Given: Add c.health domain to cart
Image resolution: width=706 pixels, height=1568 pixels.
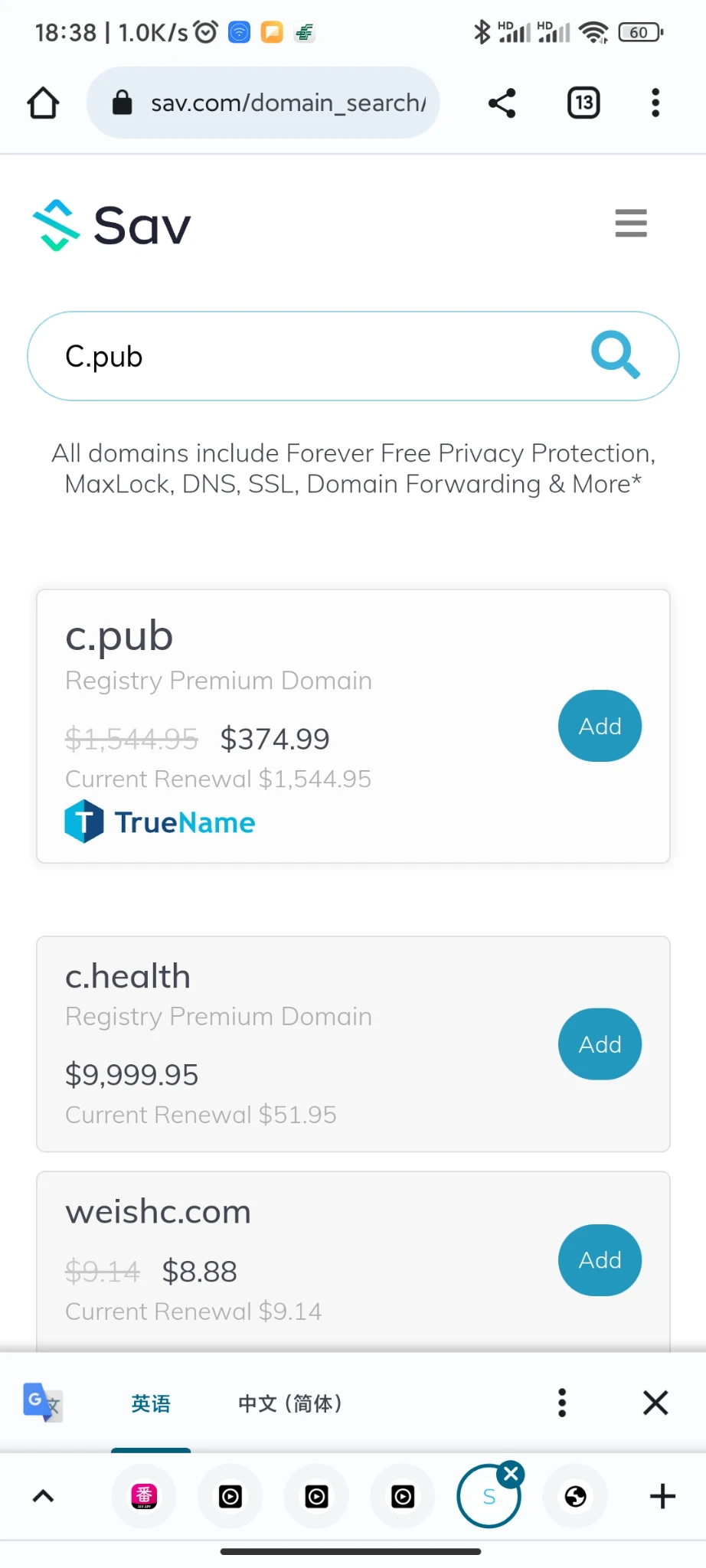Looking at the screenshot, I should (x=600, y=1044).
